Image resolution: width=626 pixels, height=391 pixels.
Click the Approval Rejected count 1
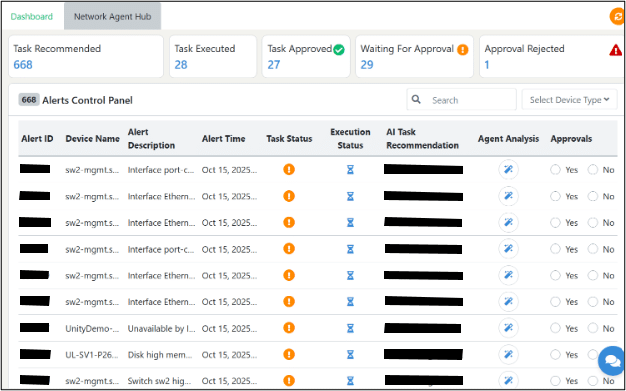click(x=487, y=65)
